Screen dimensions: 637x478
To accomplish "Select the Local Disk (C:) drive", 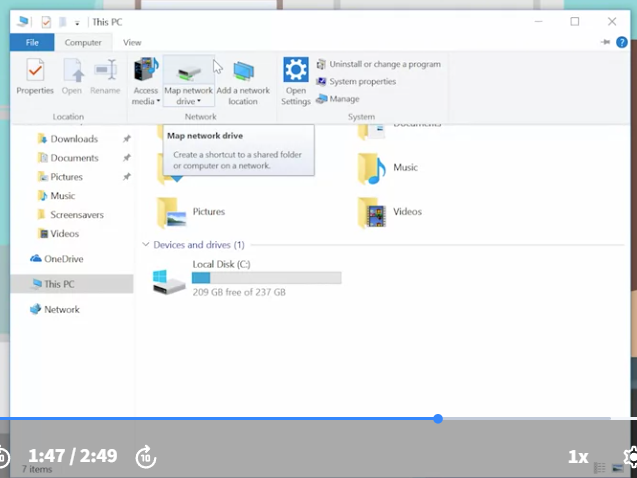I will coord(247,278).
